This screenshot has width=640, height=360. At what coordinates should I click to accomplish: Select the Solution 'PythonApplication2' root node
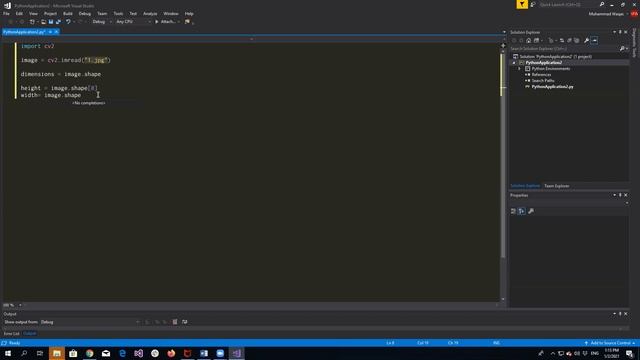pyautogui.click(x=555, y=57)
